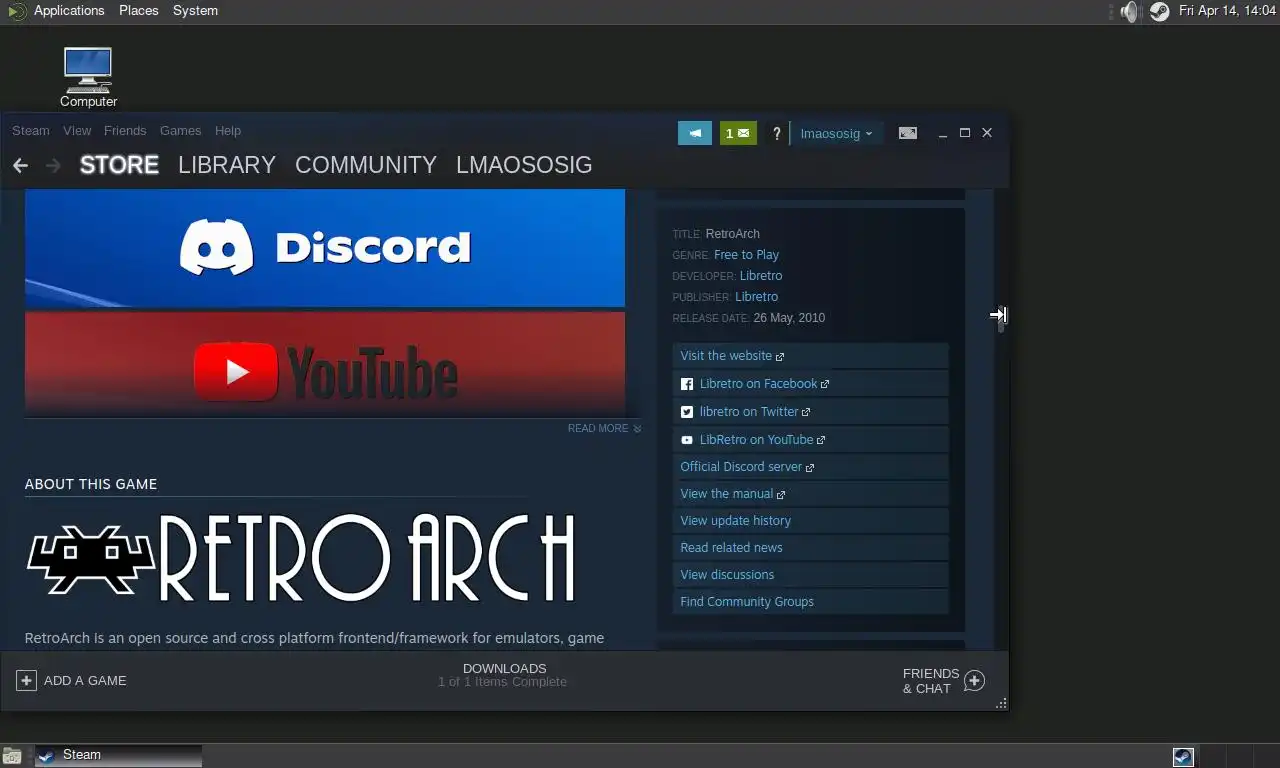Open Computer desktop icon
This screenshot has height=768, width=1280.
coord(88,77)
